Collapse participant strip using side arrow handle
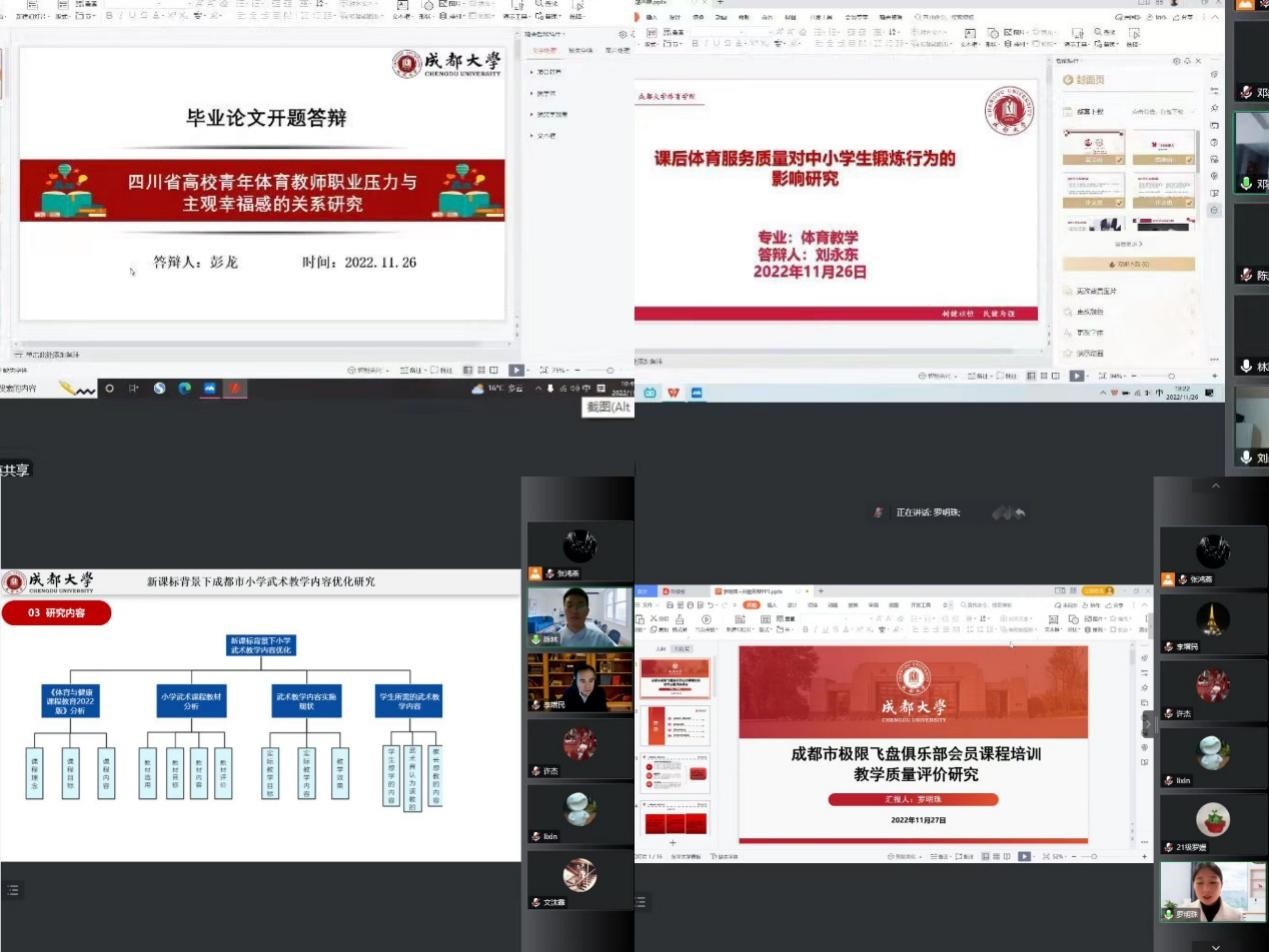Image resolution: width=1269 pixels, height=952 pixels. (x=1148, y=723)
